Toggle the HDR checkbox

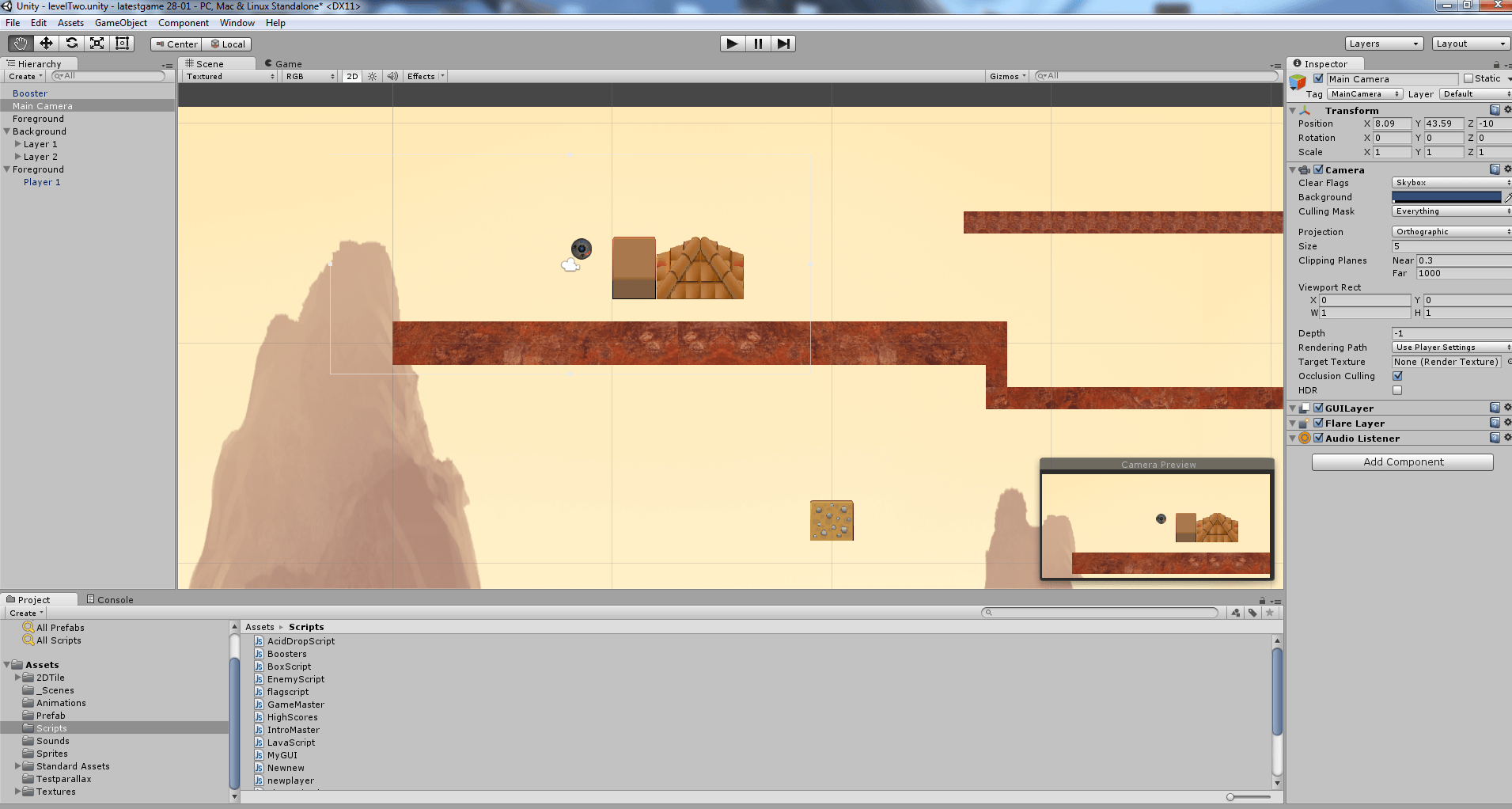coord(1397,390)
